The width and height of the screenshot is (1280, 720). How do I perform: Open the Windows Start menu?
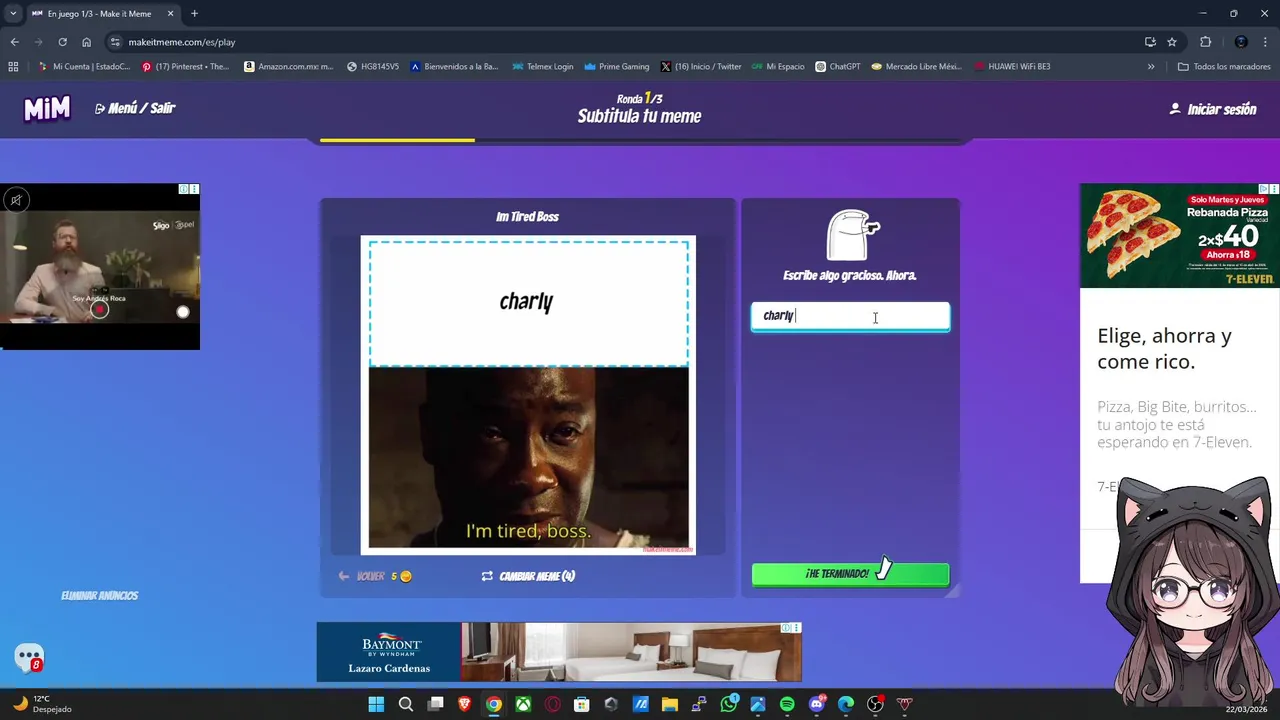pyautogui.click(x=376, y=704)
